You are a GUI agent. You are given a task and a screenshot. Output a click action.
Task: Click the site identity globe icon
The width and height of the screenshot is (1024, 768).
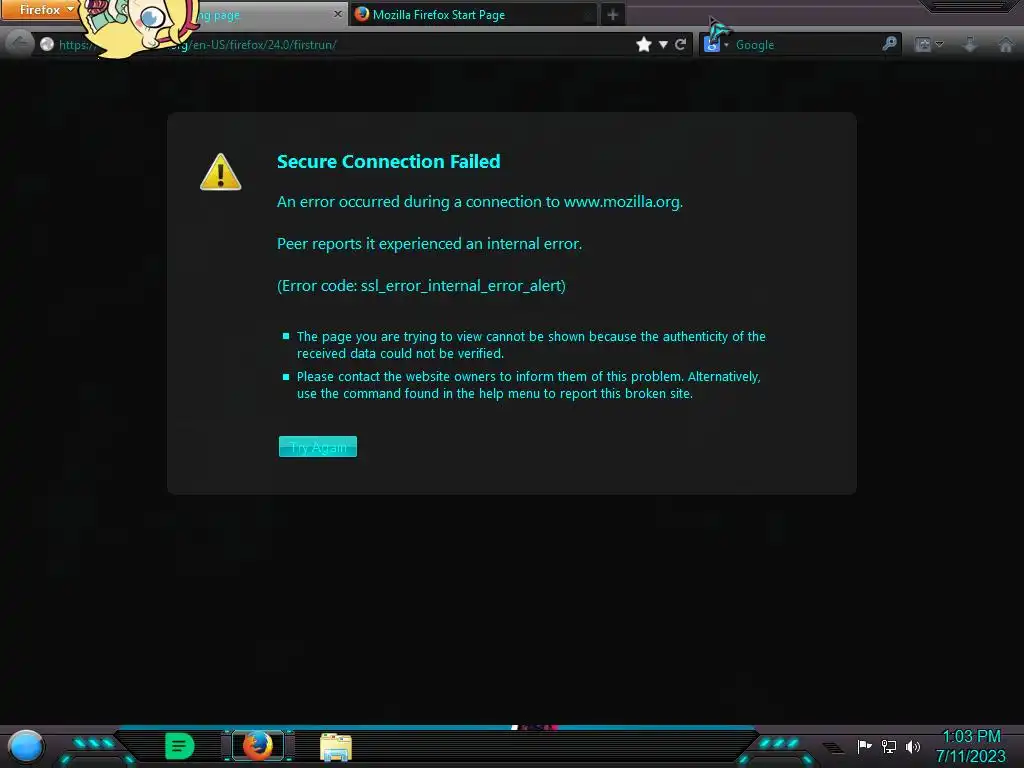coord(46,44)
